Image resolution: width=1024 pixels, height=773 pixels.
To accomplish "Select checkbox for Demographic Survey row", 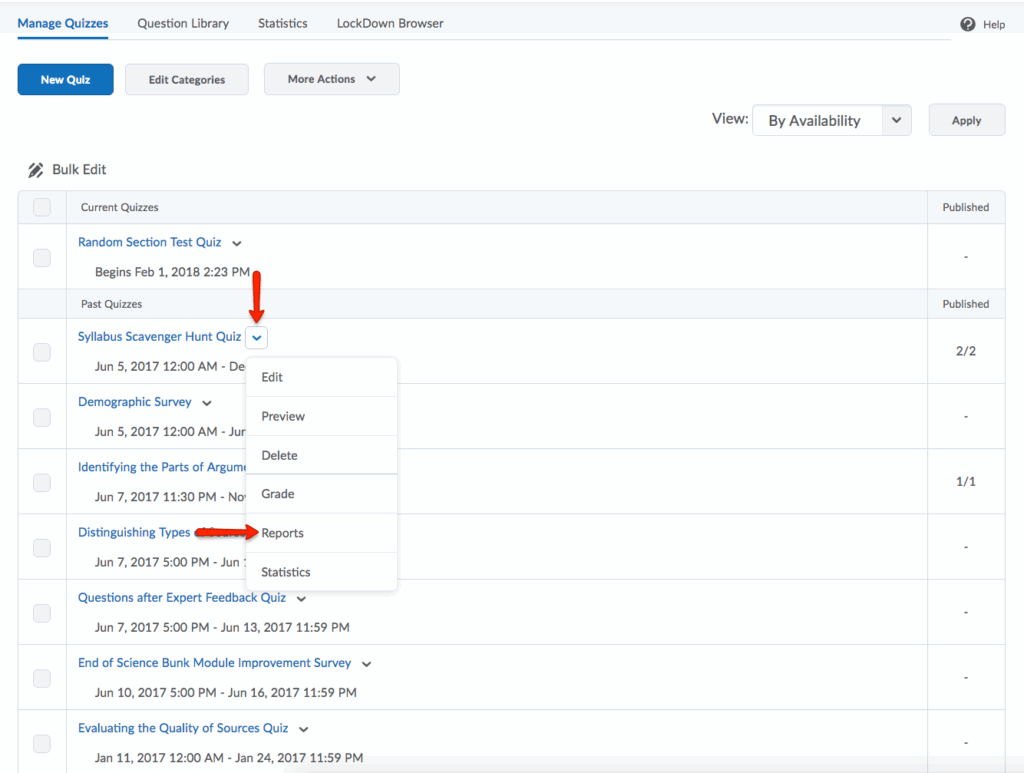I will click(x=42, y=417).
